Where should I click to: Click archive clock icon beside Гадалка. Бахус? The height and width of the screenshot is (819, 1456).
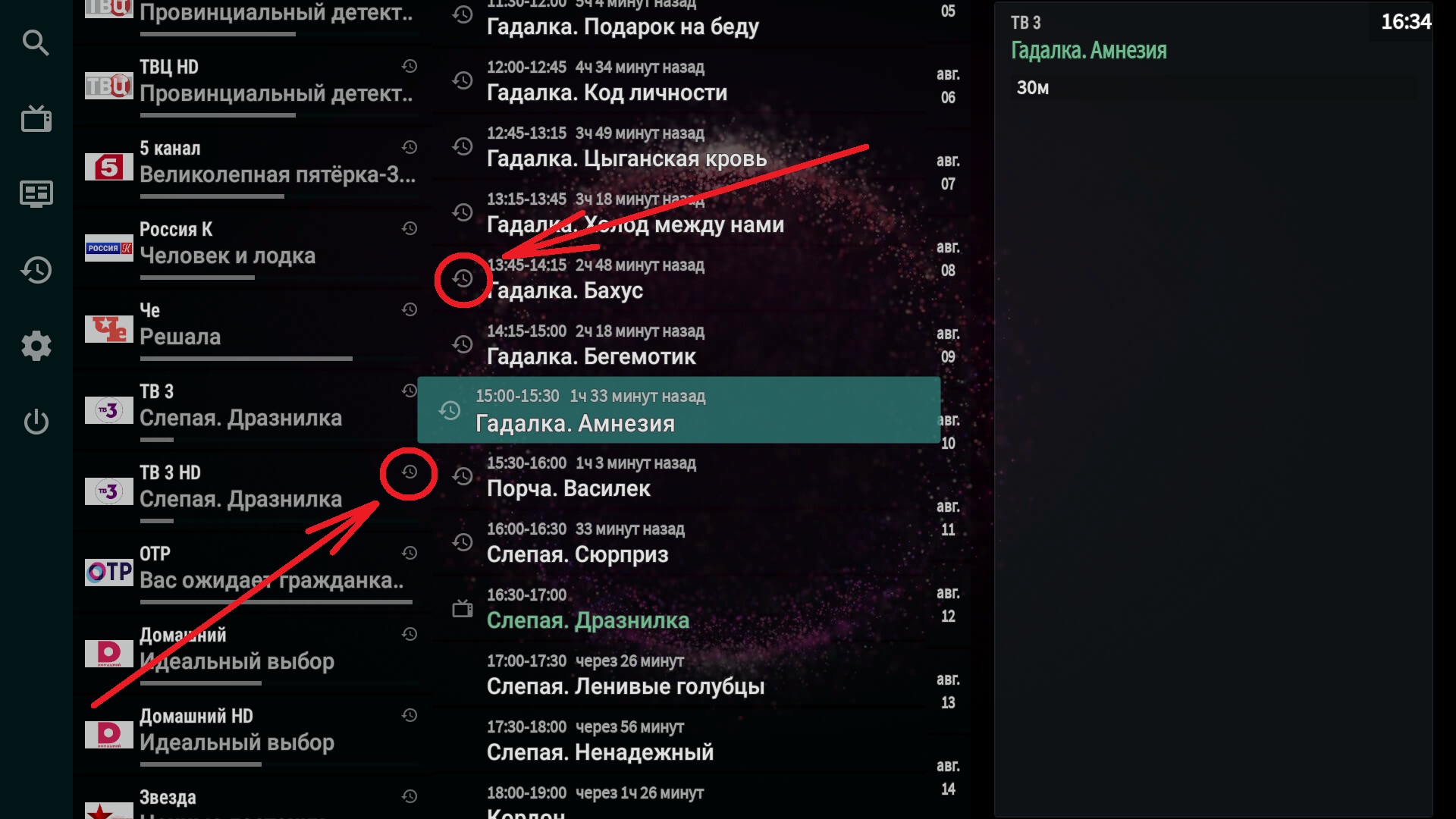[463, 278]
